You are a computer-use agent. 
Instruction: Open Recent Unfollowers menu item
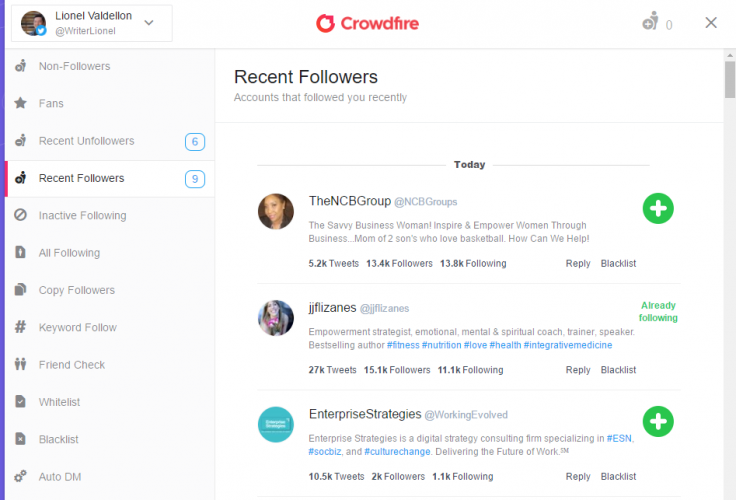tap(110, 141)
